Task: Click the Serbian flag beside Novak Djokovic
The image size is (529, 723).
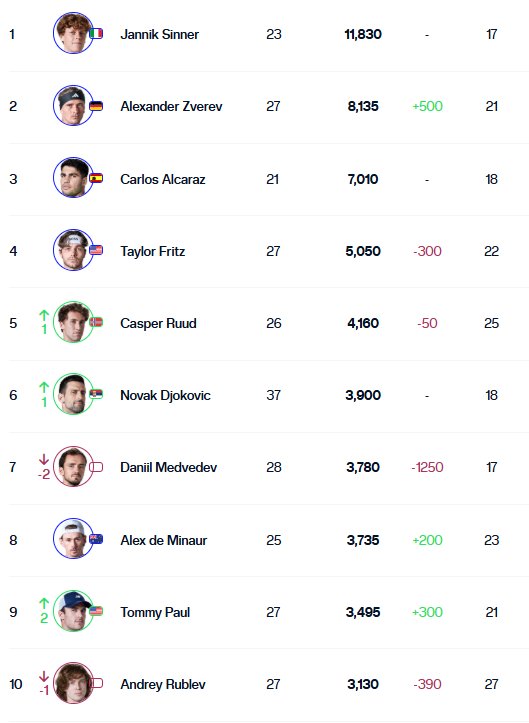Action: (96, 394)
